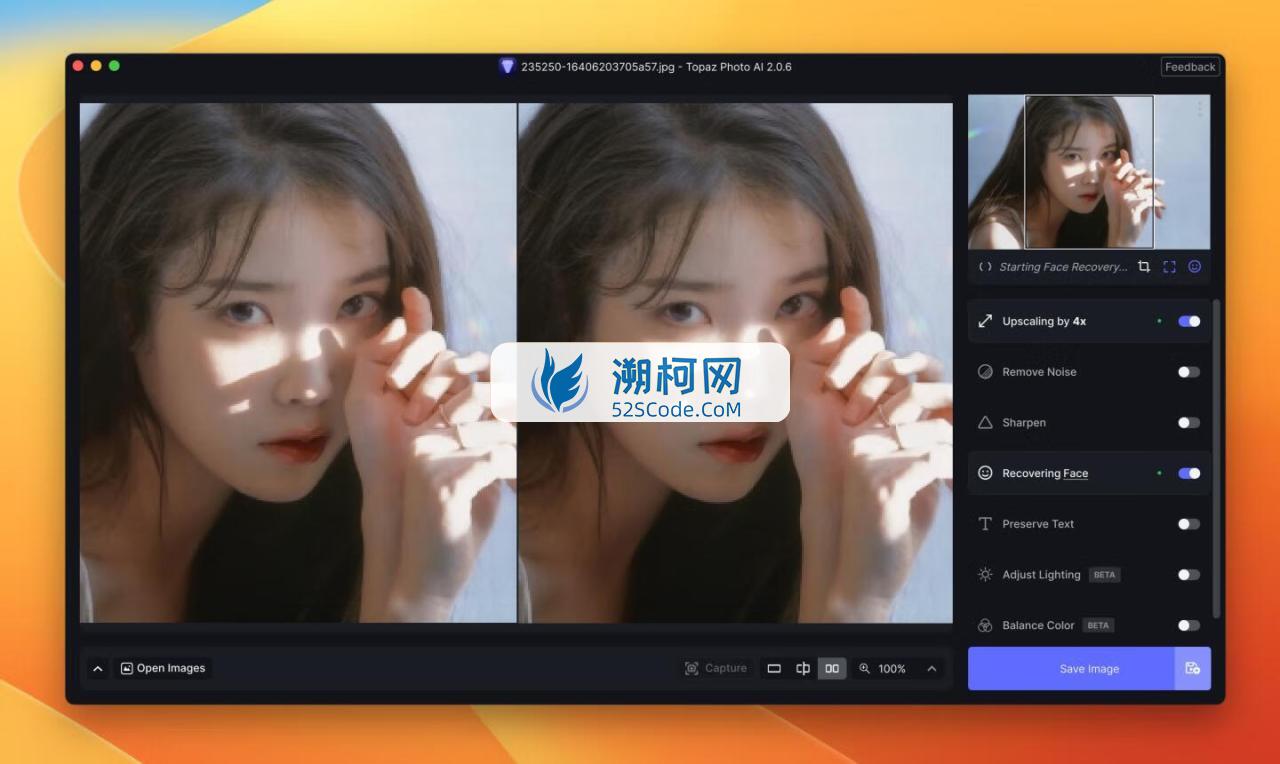Enable the Balance Color toggle

point(1189,626)
